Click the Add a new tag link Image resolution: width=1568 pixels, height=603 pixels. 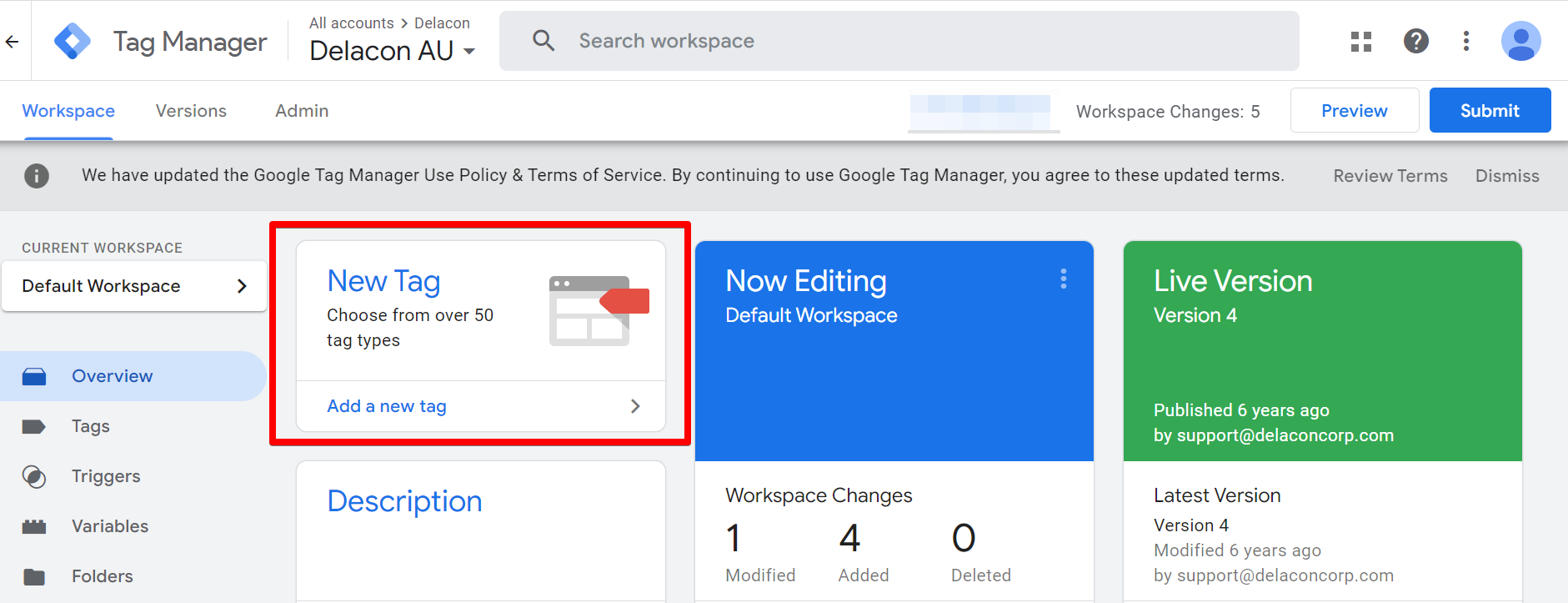click(387, 406)
